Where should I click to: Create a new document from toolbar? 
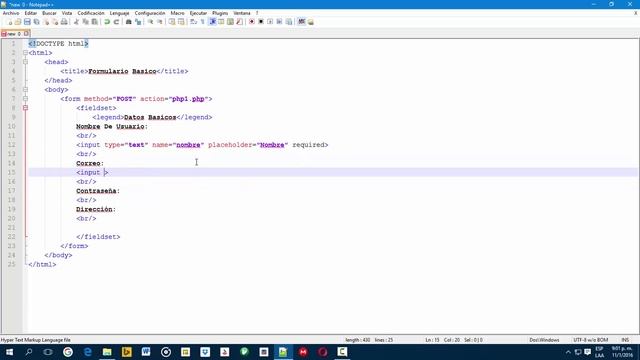click(x=9, y=22)
